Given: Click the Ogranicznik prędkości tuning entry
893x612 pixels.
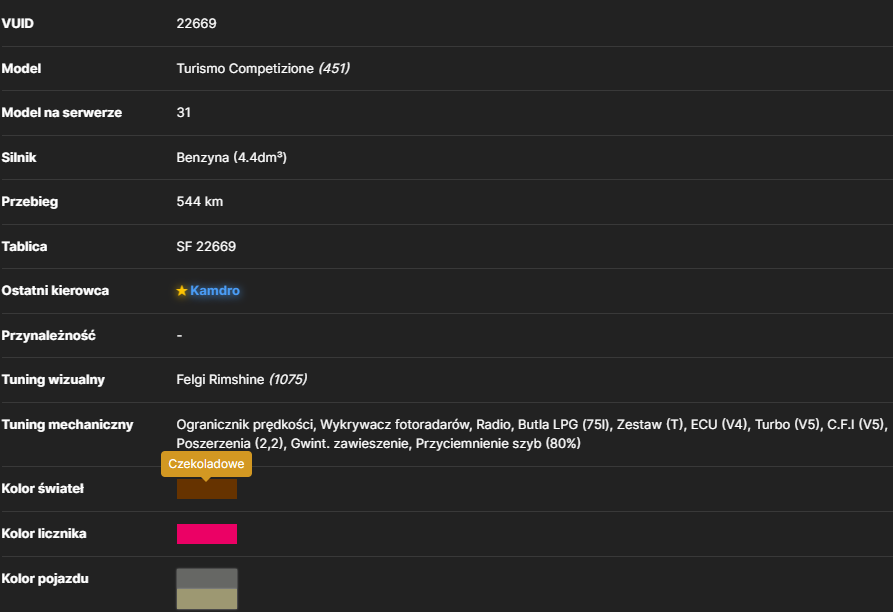Looking at the screenshot, I should (245, 425).
